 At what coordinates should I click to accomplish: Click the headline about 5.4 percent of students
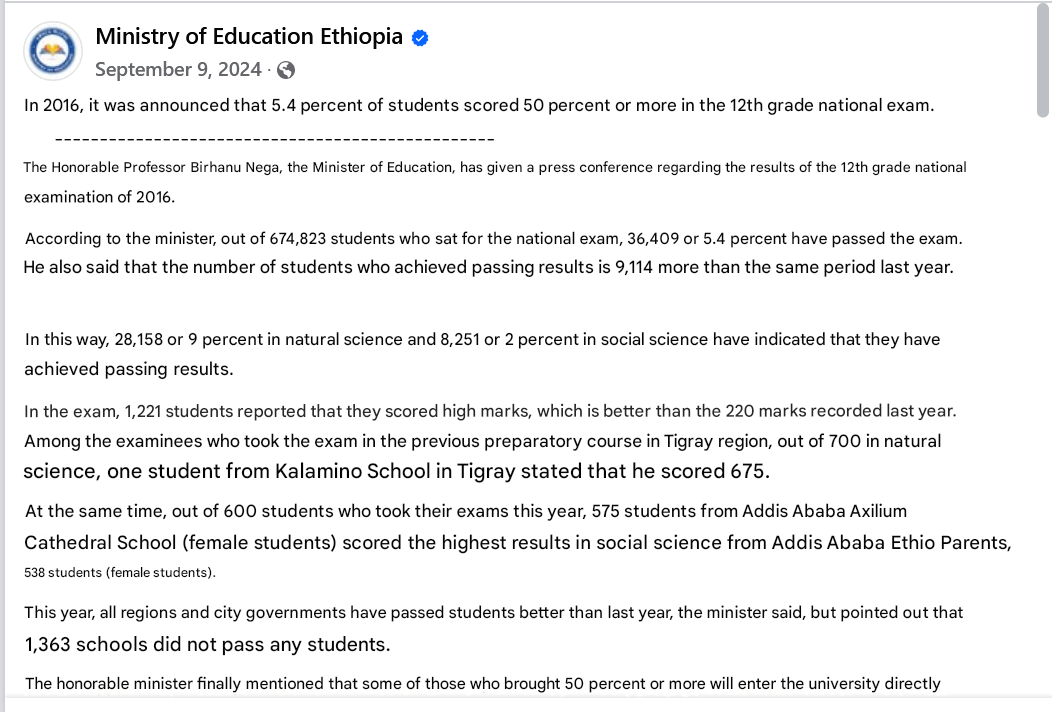pos(479,105)
